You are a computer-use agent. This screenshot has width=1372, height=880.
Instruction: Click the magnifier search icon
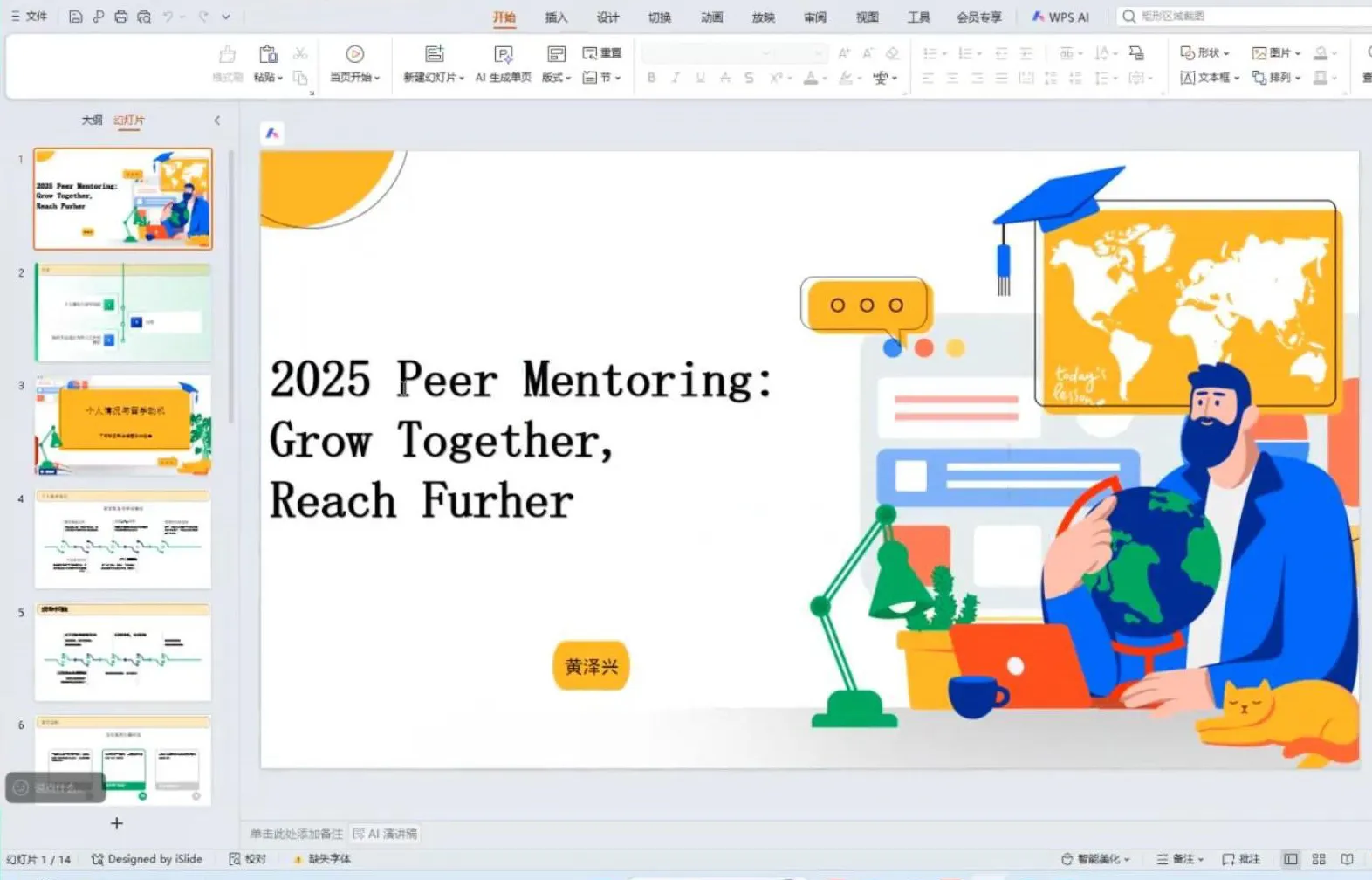click(x=1129, y=17)
